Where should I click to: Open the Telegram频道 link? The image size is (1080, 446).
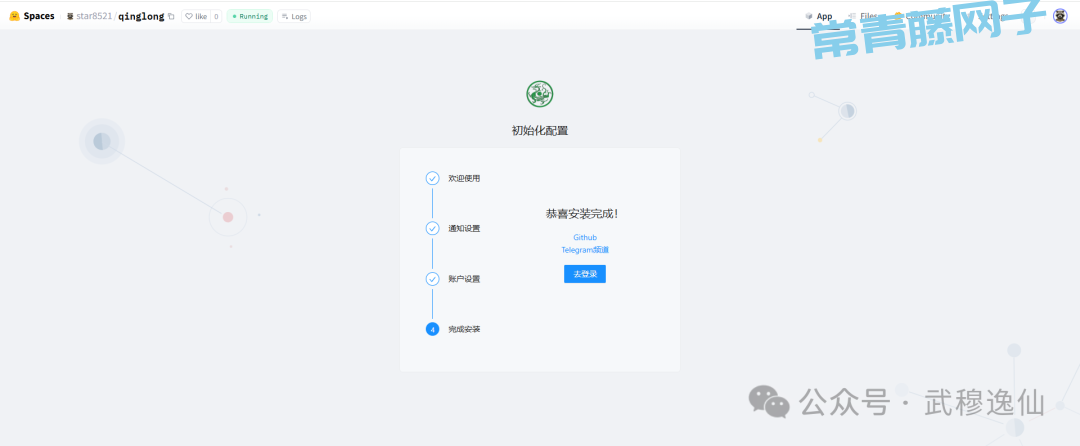tap(585, 250)
